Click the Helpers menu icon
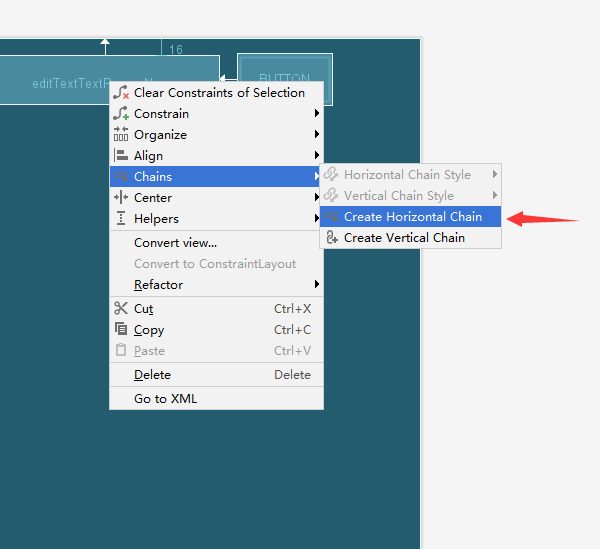This screenshot has width=600, height=549. click(121, 219)
